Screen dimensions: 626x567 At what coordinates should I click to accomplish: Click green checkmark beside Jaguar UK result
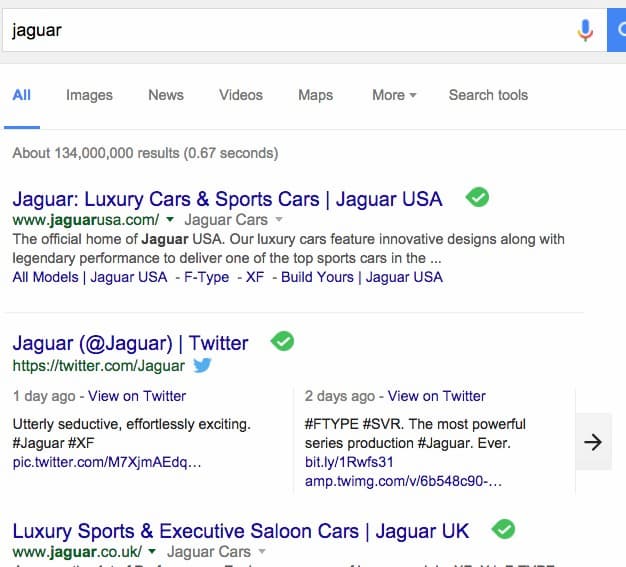[503, 529]
